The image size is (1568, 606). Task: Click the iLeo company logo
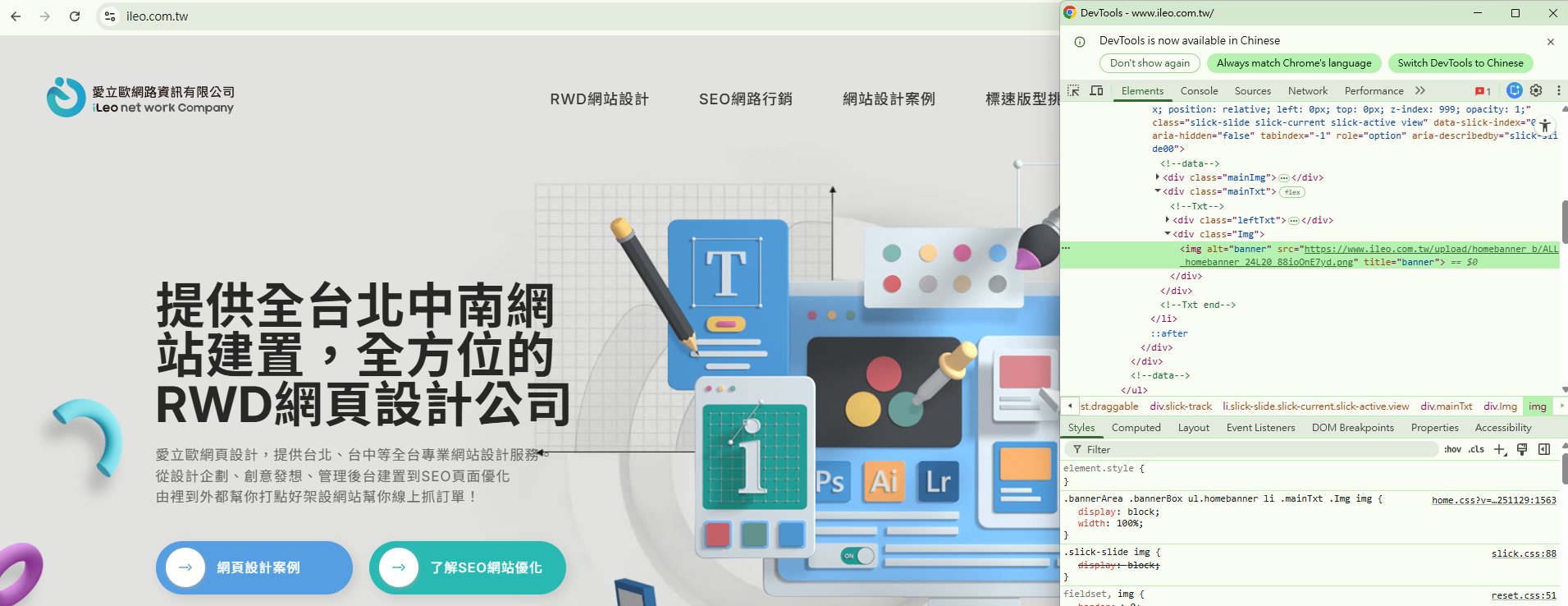tap(140, 98)
